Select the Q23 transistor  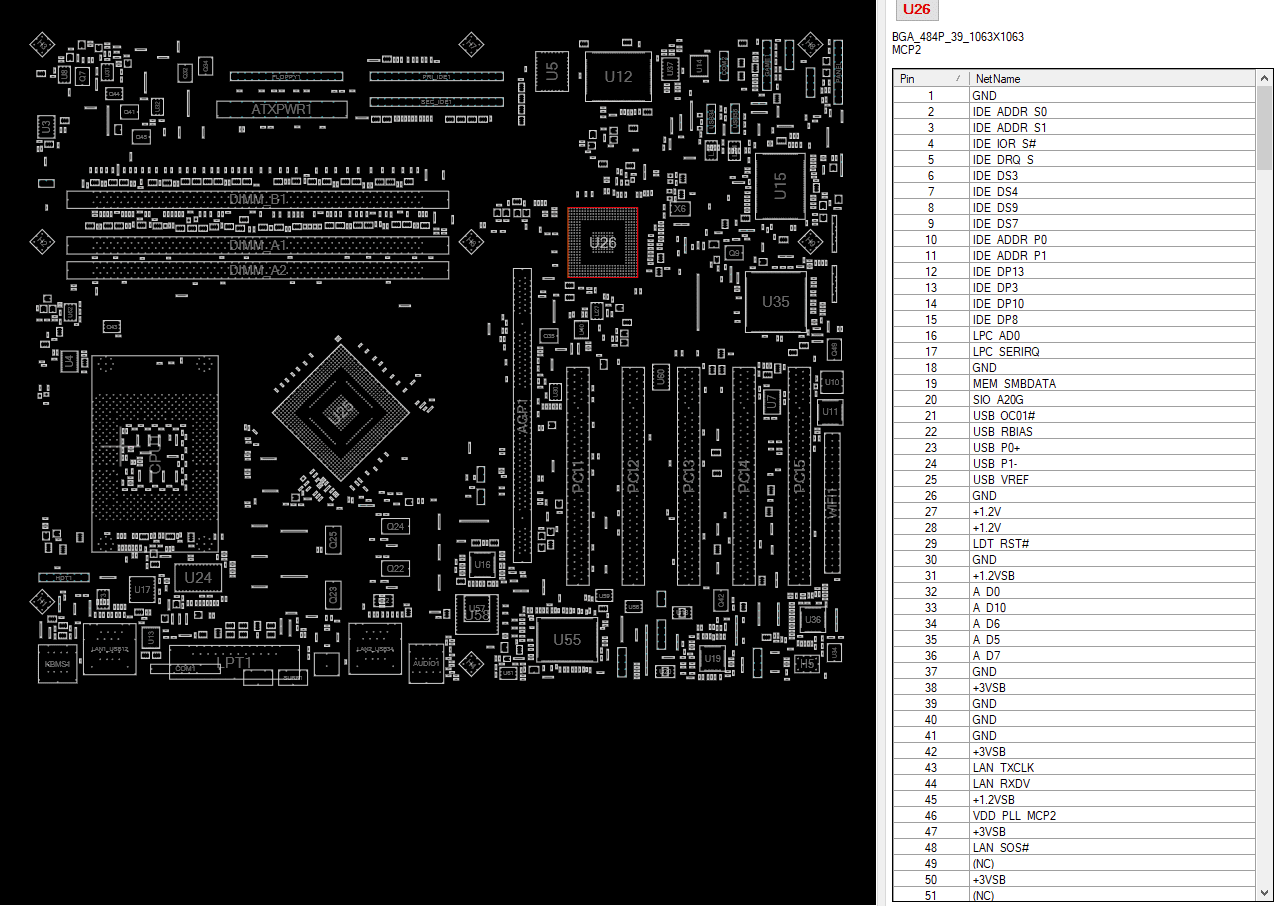coord(334,594)
